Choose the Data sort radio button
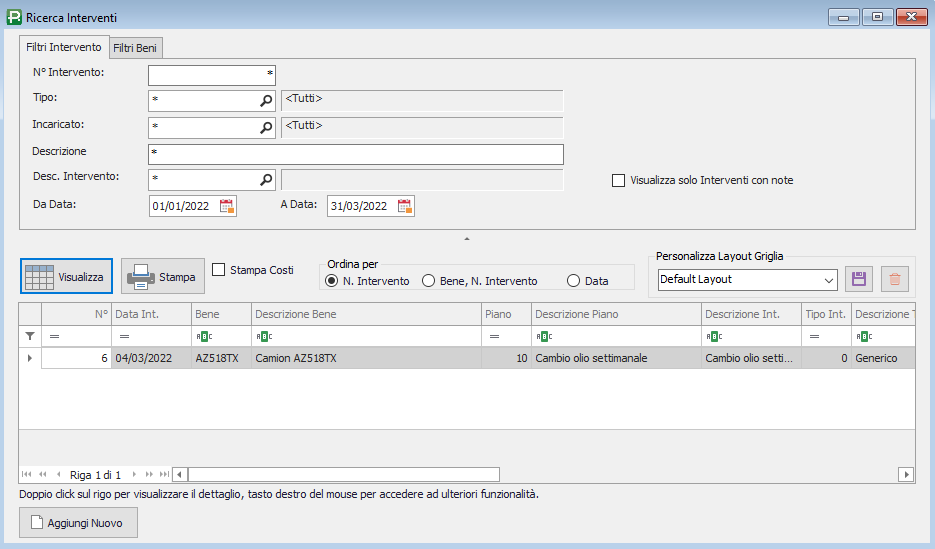 click(x=573, y=281)
